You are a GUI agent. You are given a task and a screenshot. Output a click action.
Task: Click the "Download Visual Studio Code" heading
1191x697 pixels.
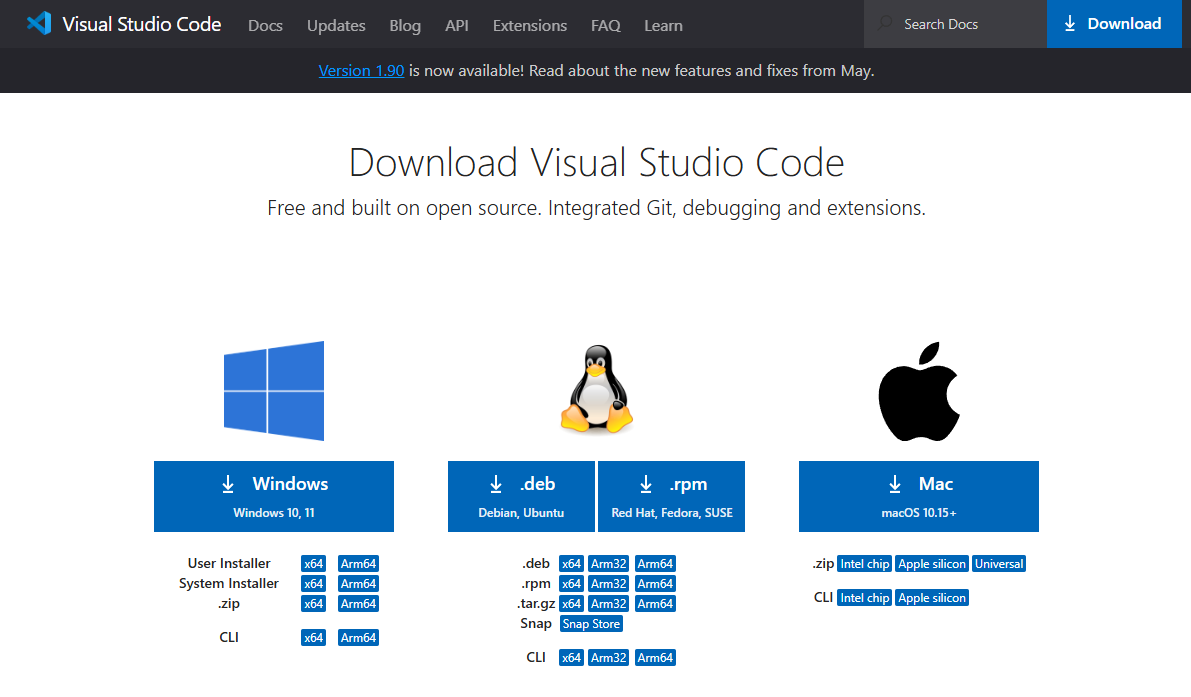point(596,162)
